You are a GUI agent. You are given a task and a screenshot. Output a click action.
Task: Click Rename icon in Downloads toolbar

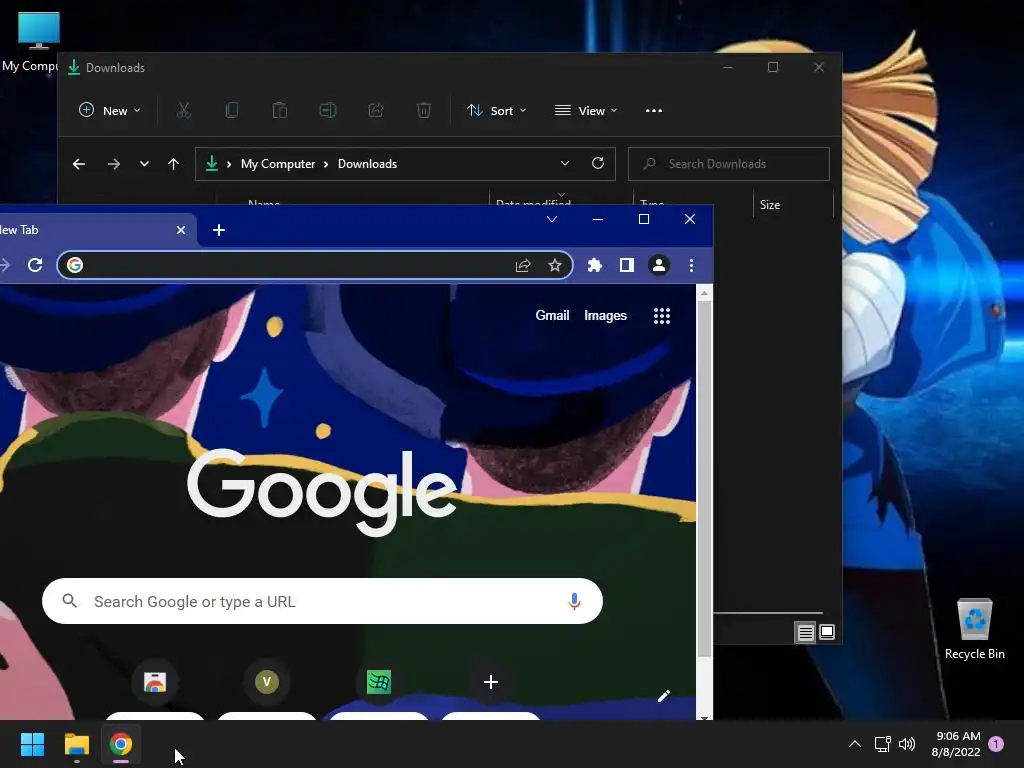point(328,110)
